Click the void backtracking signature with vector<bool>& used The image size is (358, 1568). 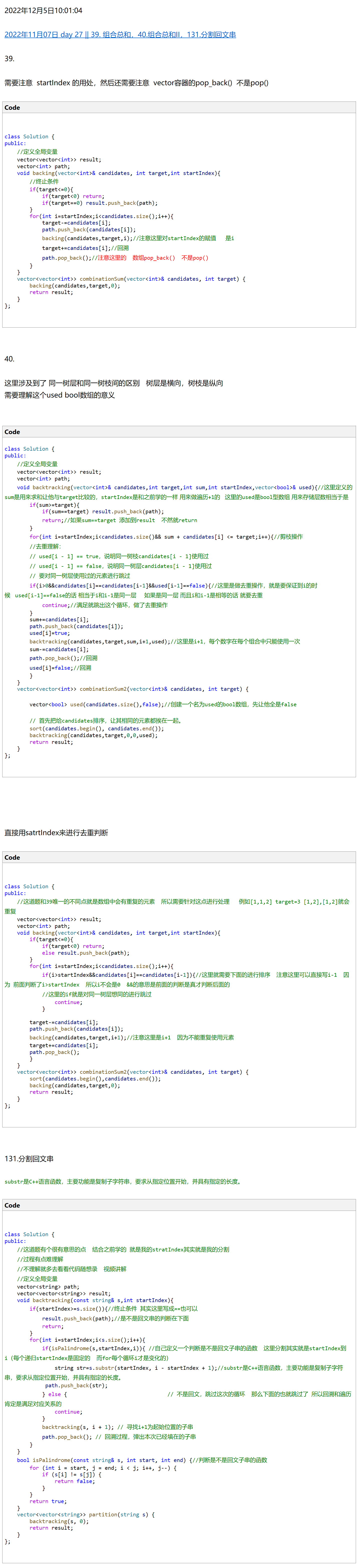tap(185, 487)
